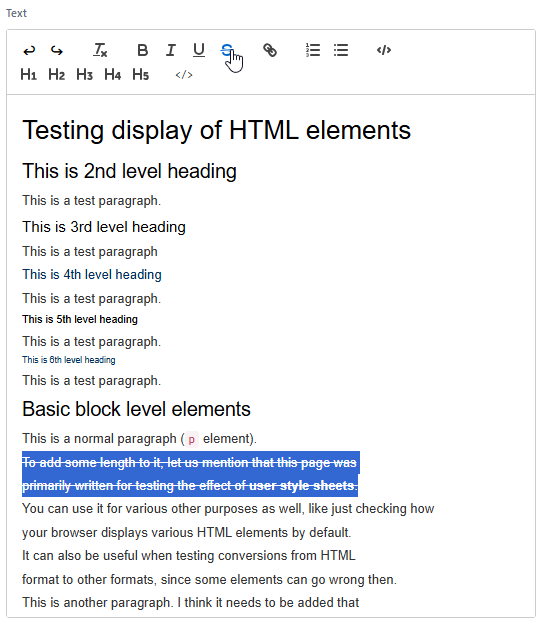
Task: Insert a hyperlink
Action: 270,51
